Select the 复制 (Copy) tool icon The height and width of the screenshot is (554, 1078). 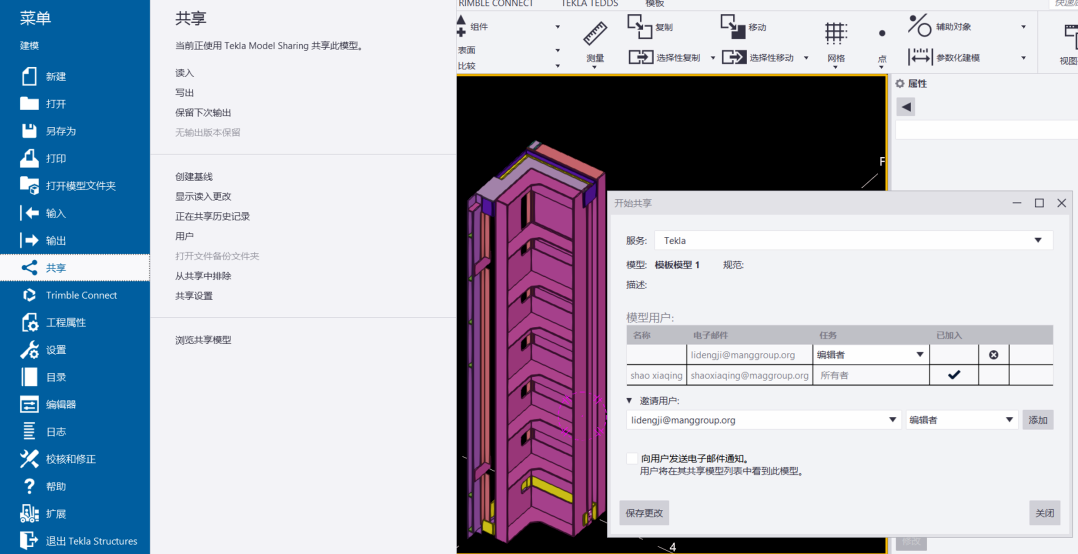[x=640, y=26]
